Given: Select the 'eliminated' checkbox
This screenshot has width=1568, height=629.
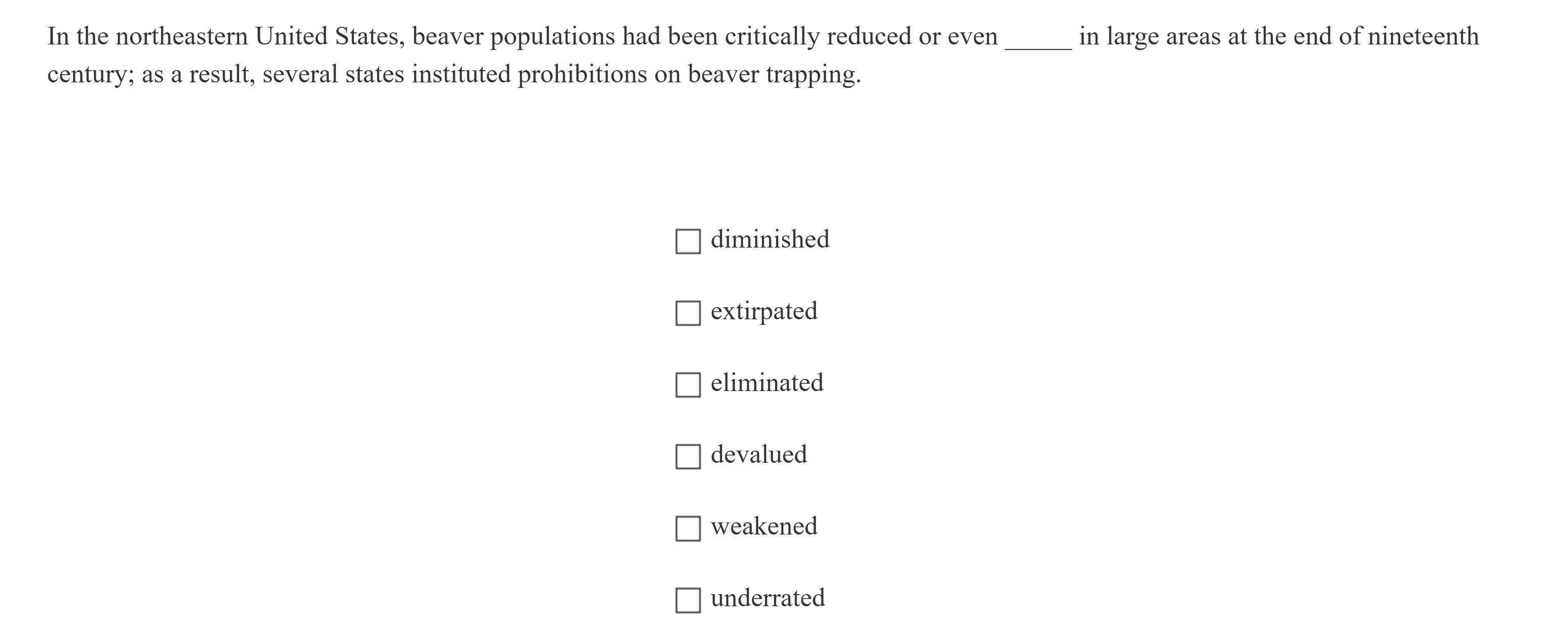Looking at the screenshot, I should (688, 385).
